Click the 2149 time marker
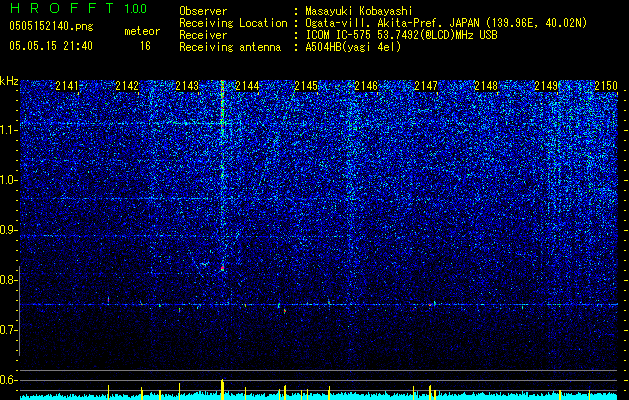This screenshot has height=400, width=629. click(x=546, y=86)
